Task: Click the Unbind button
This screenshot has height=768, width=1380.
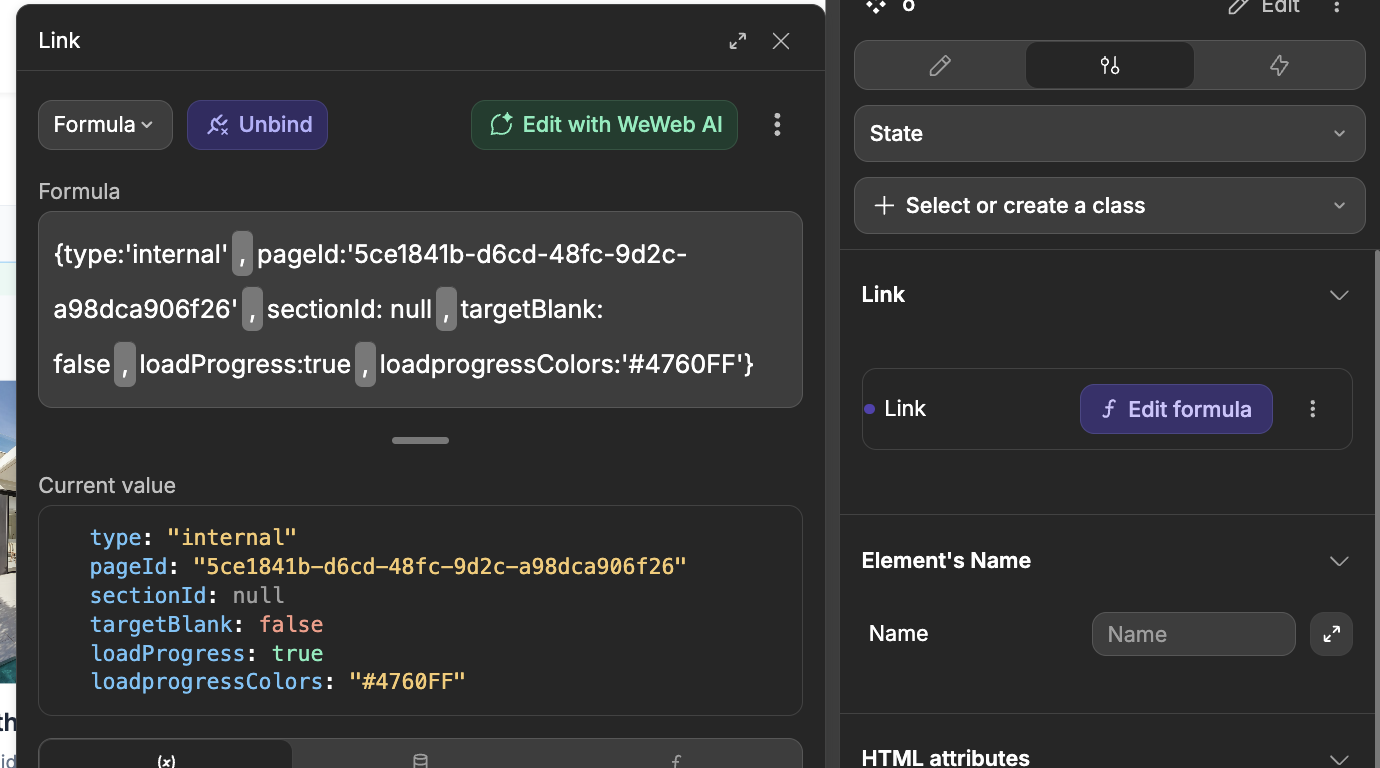Action: point(258,125)
